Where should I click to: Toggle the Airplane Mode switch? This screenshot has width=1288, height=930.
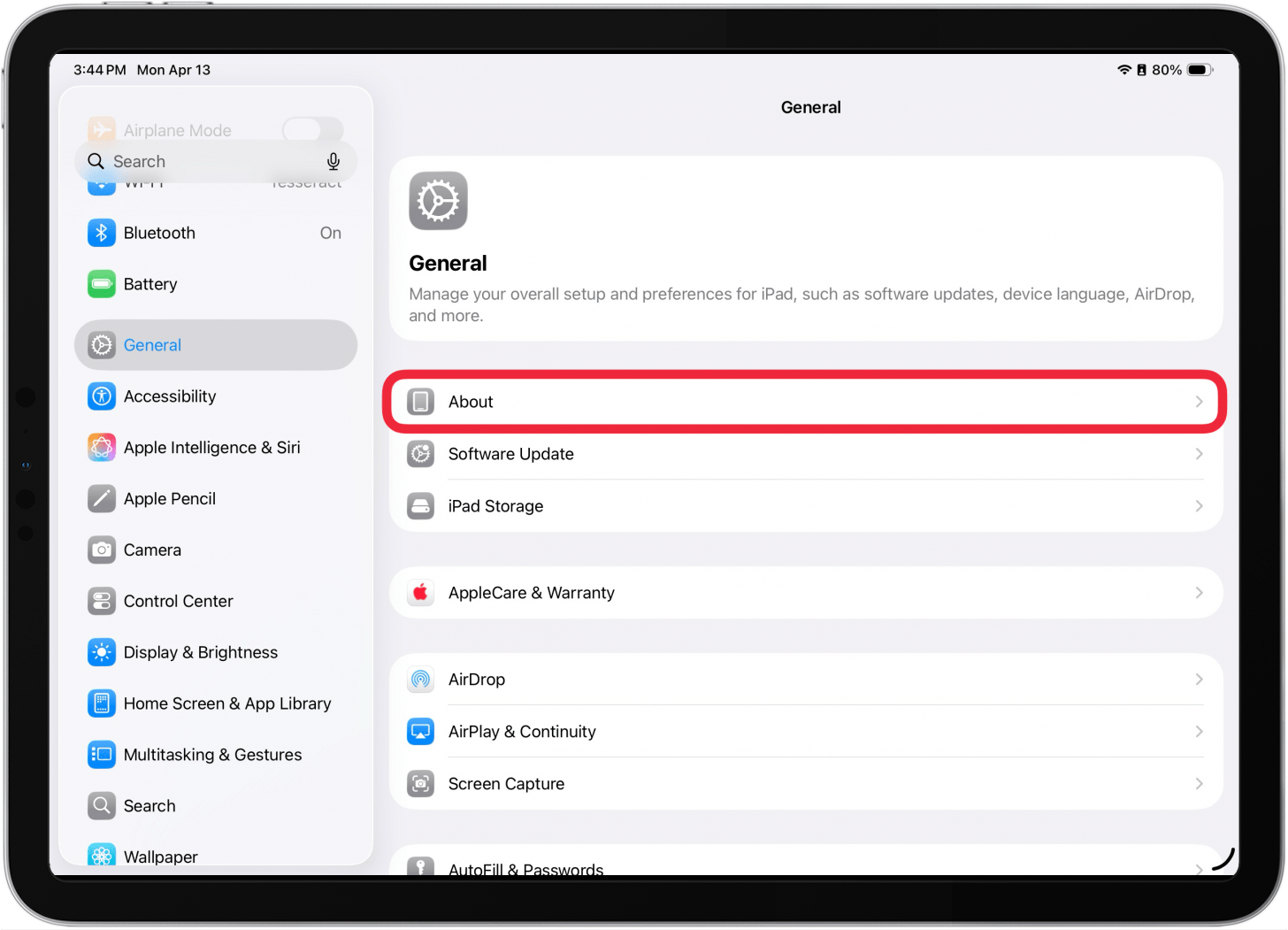313,130
